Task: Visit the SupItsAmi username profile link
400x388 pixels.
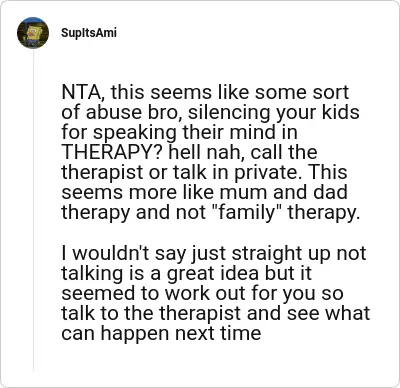Action: point(89,33)
